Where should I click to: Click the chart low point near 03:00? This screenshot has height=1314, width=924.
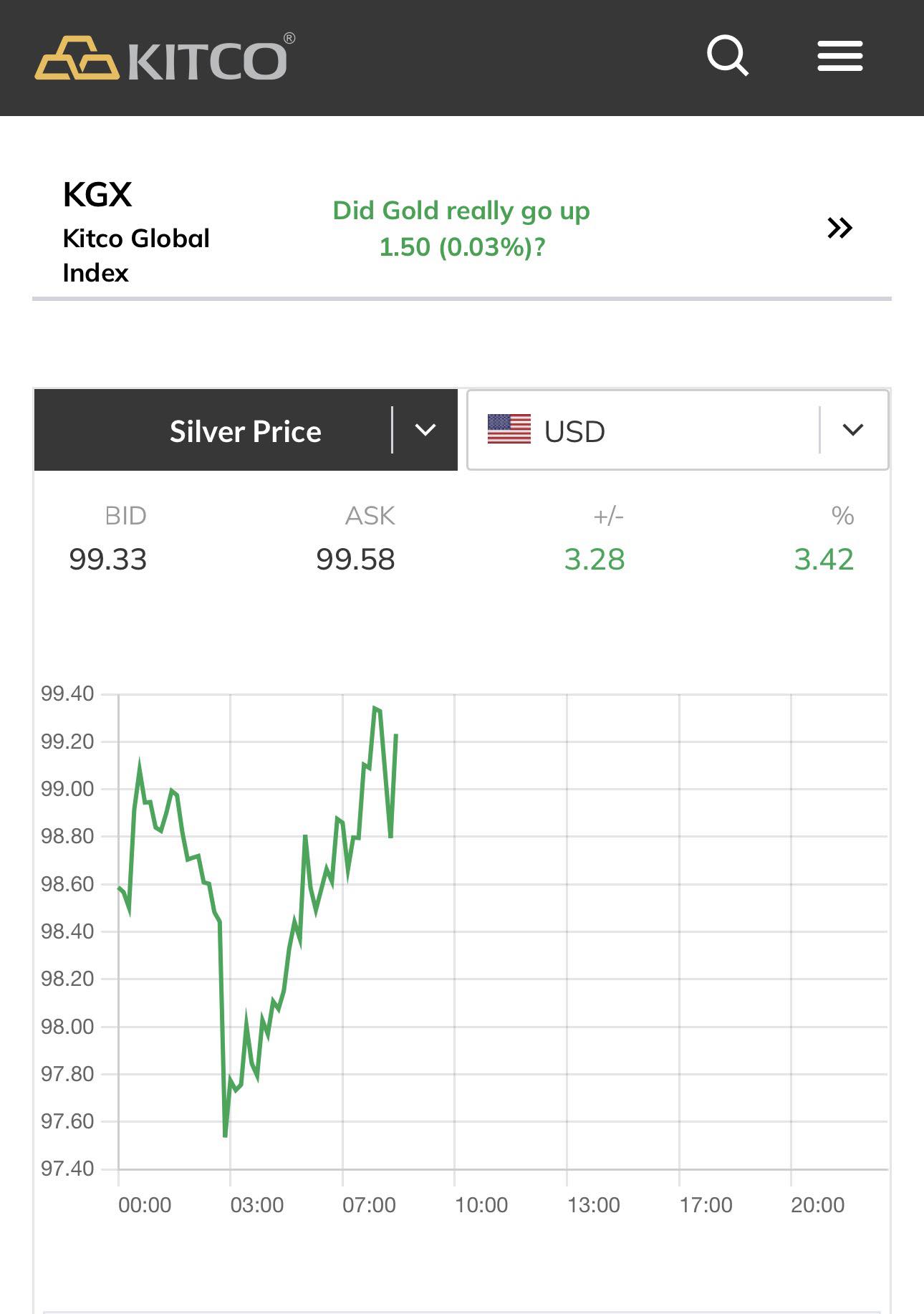225,1136
